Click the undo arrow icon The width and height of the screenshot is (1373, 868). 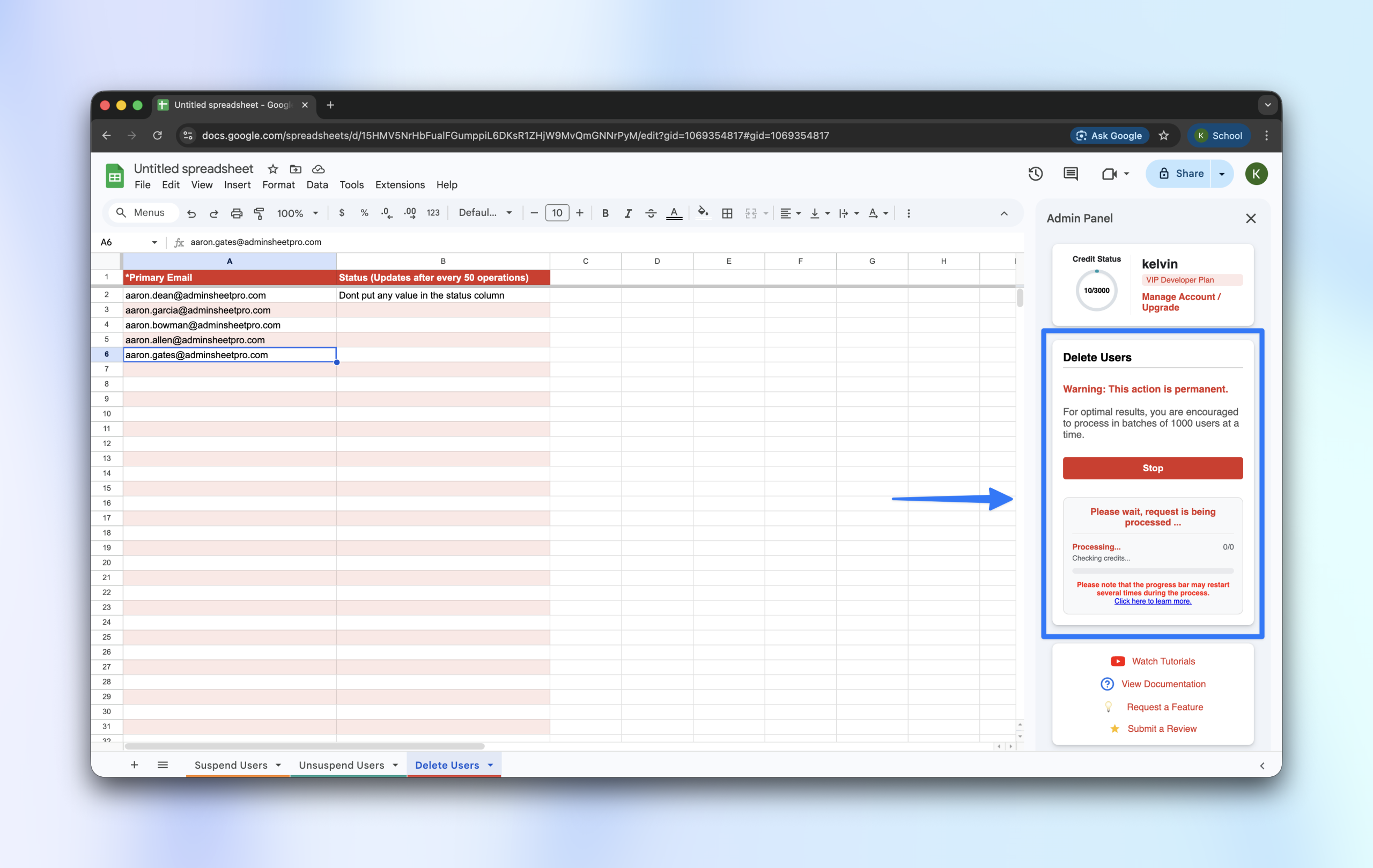click(x=191, y=213)
